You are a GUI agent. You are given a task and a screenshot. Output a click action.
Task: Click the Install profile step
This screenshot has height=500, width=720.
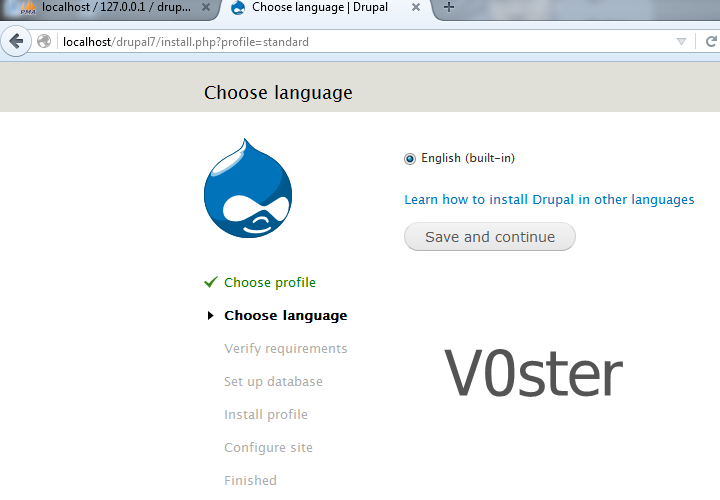(x=266, y=415)
